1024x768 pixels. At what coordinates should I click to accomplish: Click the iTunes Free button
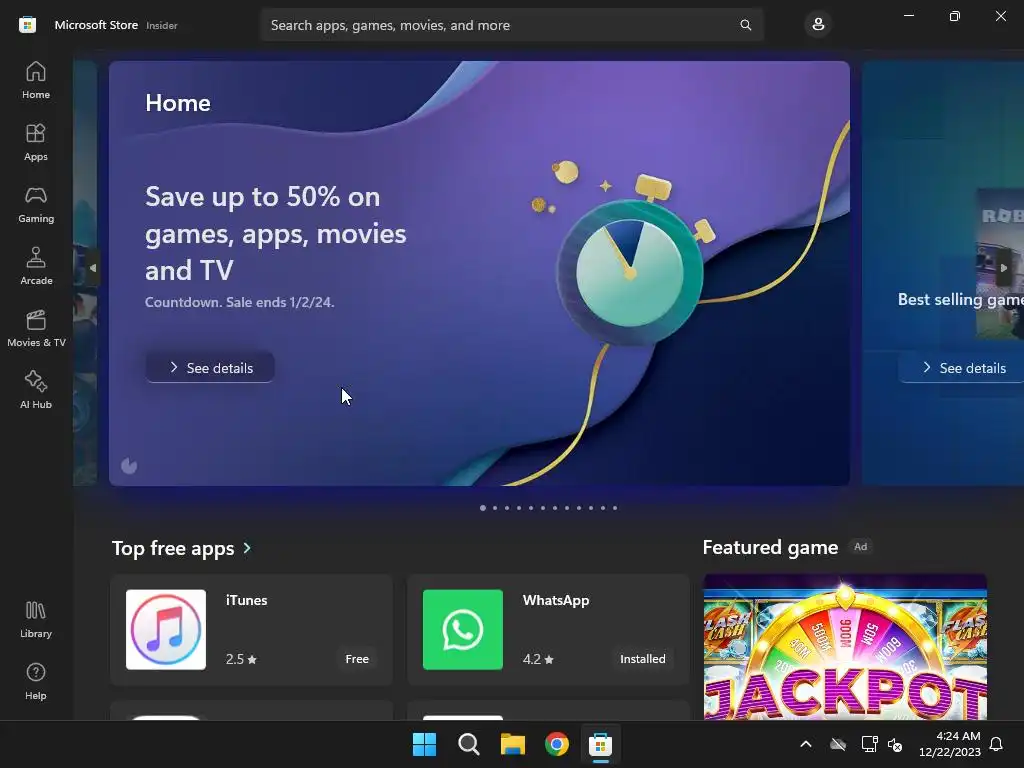click(x=357, y=659)
